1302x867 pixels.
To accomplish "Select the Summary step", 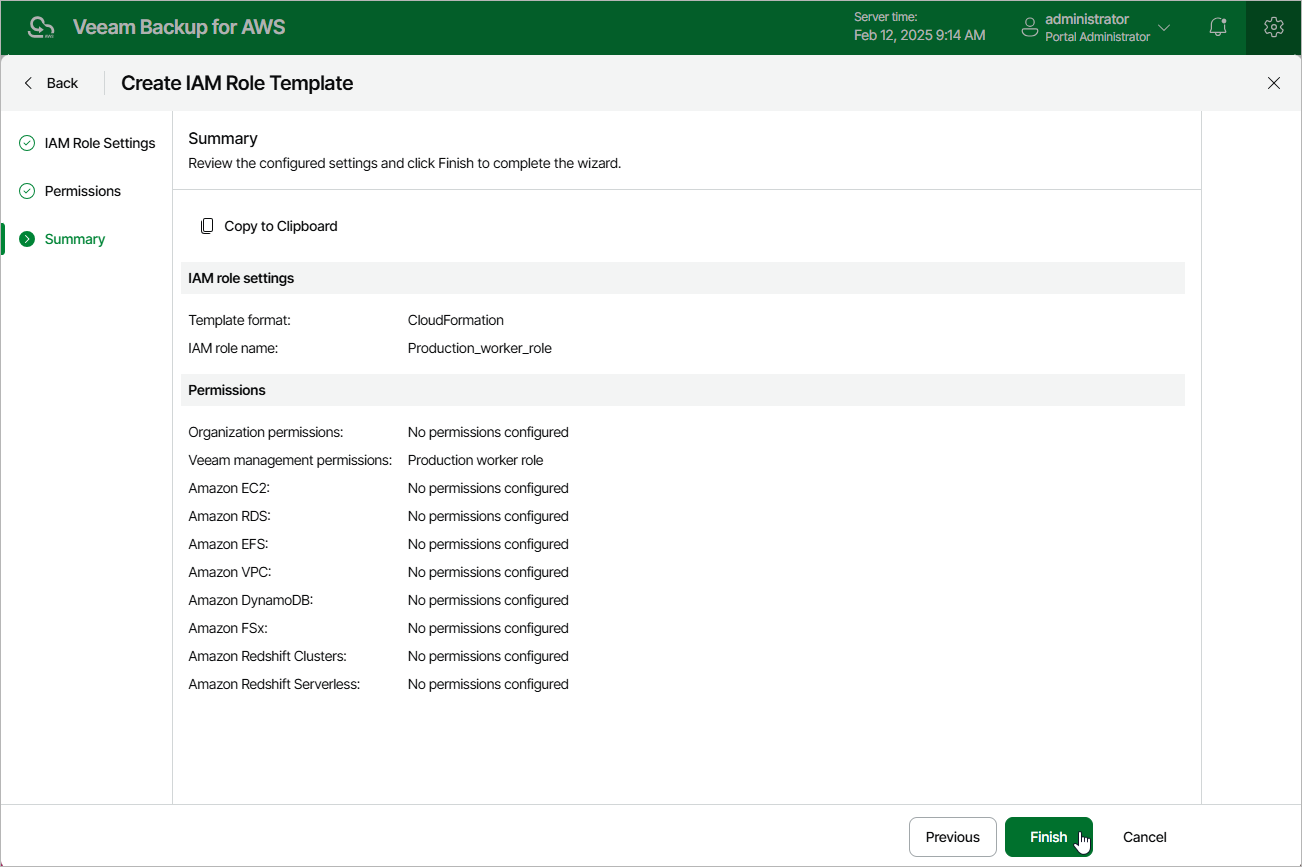I will click(75, 239).
